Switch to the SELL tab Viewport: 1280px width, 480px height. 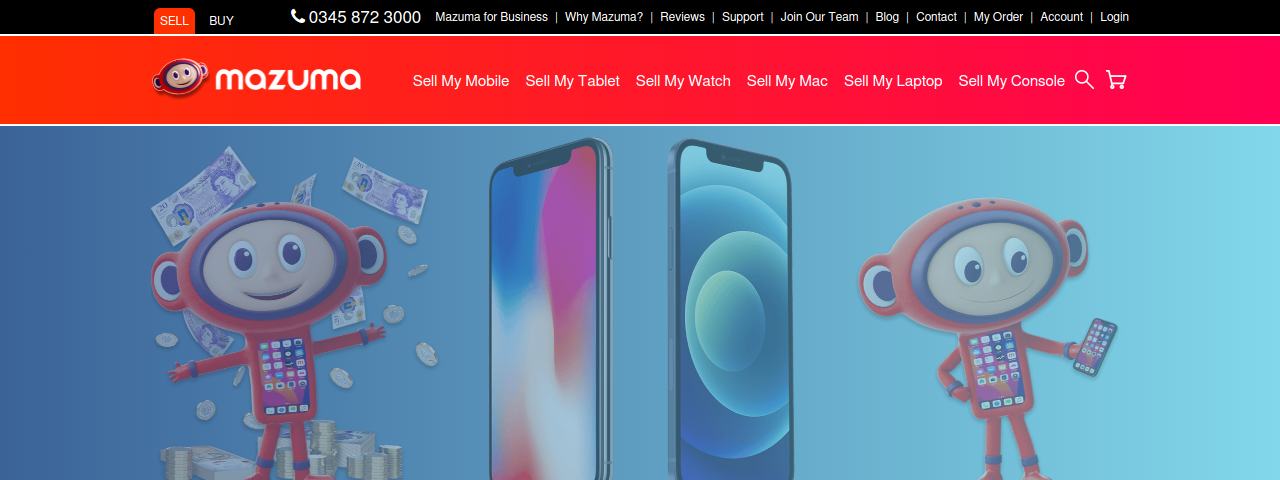(174, 20)
